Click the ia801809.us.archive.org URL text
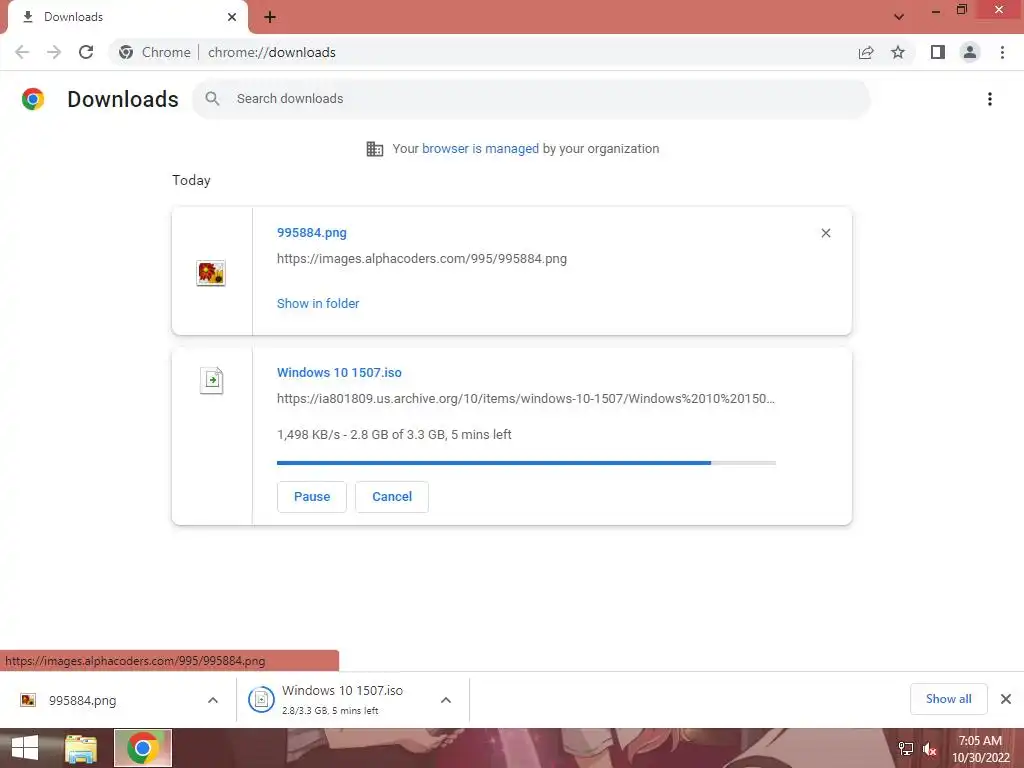Screen dimensions: 1024x768 (x=526, y=398)
